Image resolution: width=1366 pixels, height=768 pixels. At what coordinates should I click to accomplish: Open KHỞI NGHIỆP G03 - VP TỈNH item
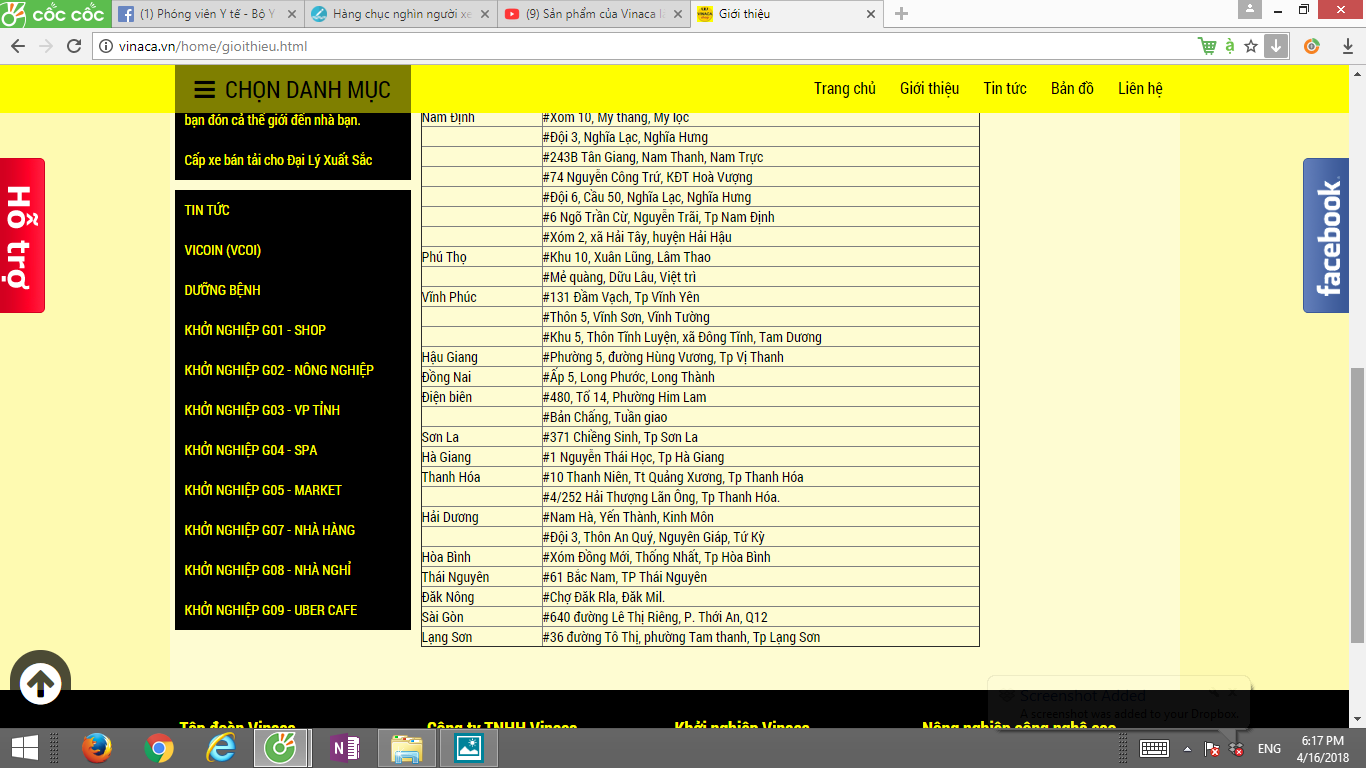pyautogui.click(x=262, y=410)
